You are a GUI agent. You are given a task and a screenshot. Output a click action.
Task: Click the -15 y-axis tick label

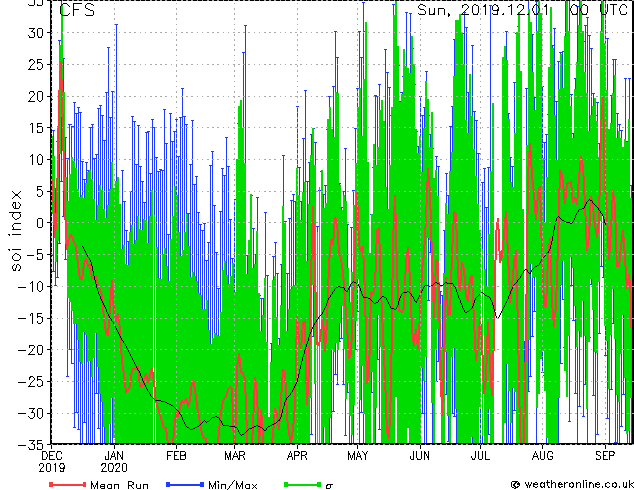[x=32, y=318]
